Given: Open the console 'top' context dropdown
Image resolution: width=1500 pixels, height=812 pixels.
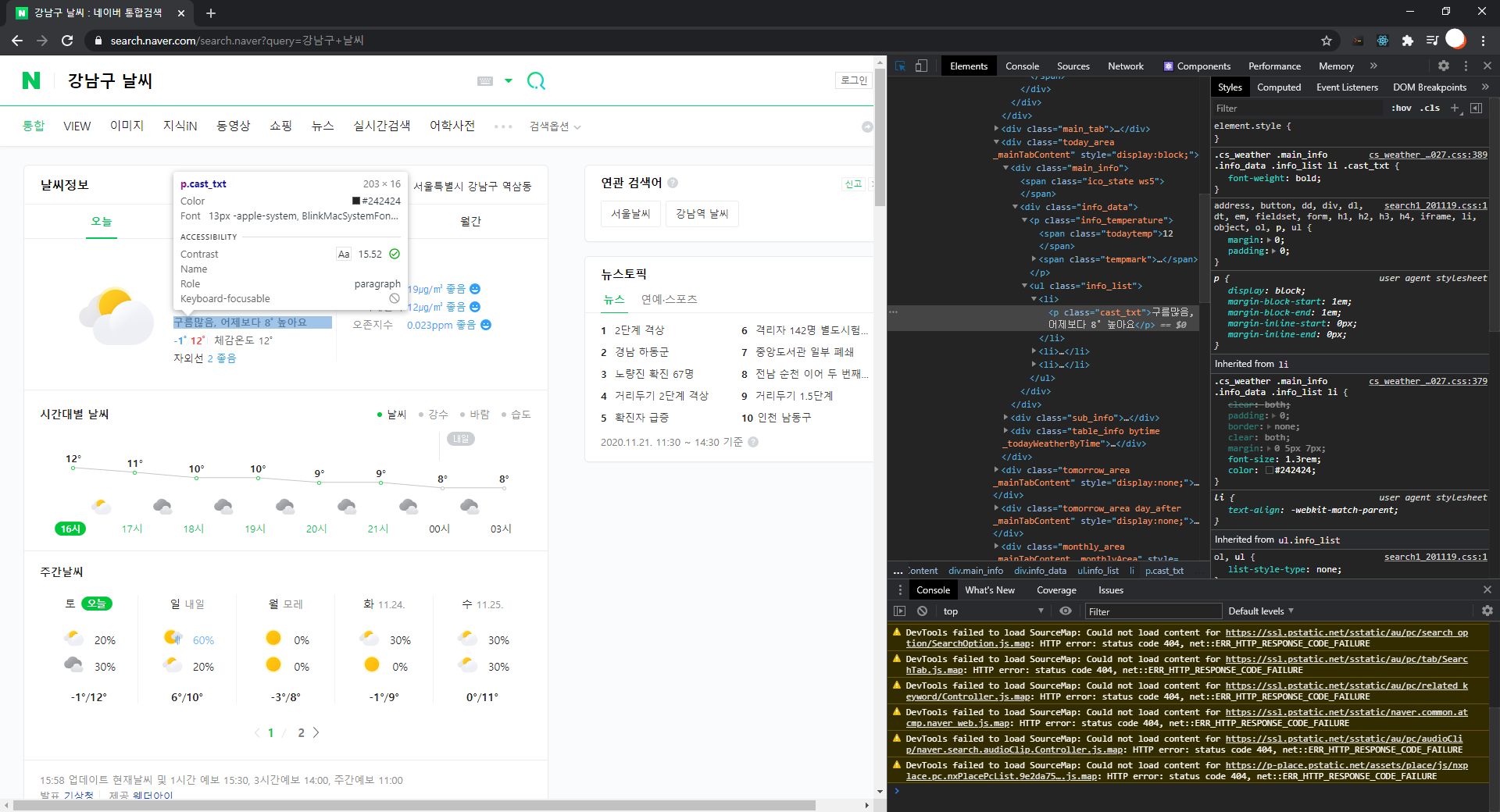Looking at the screenshot, I should pyautogui.click(x=993, y=611).
